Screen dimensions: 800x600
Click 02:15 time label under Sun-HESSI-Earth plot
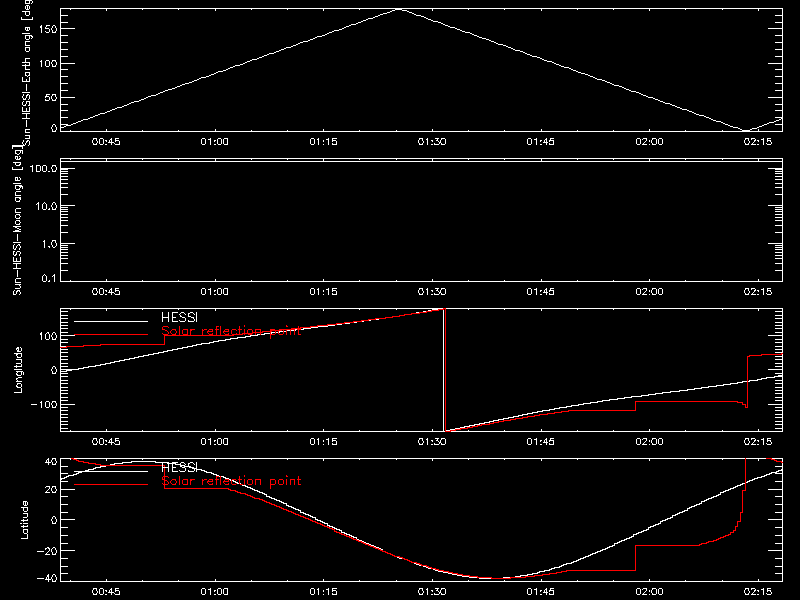pyautogui.click(x=758, y=141)
